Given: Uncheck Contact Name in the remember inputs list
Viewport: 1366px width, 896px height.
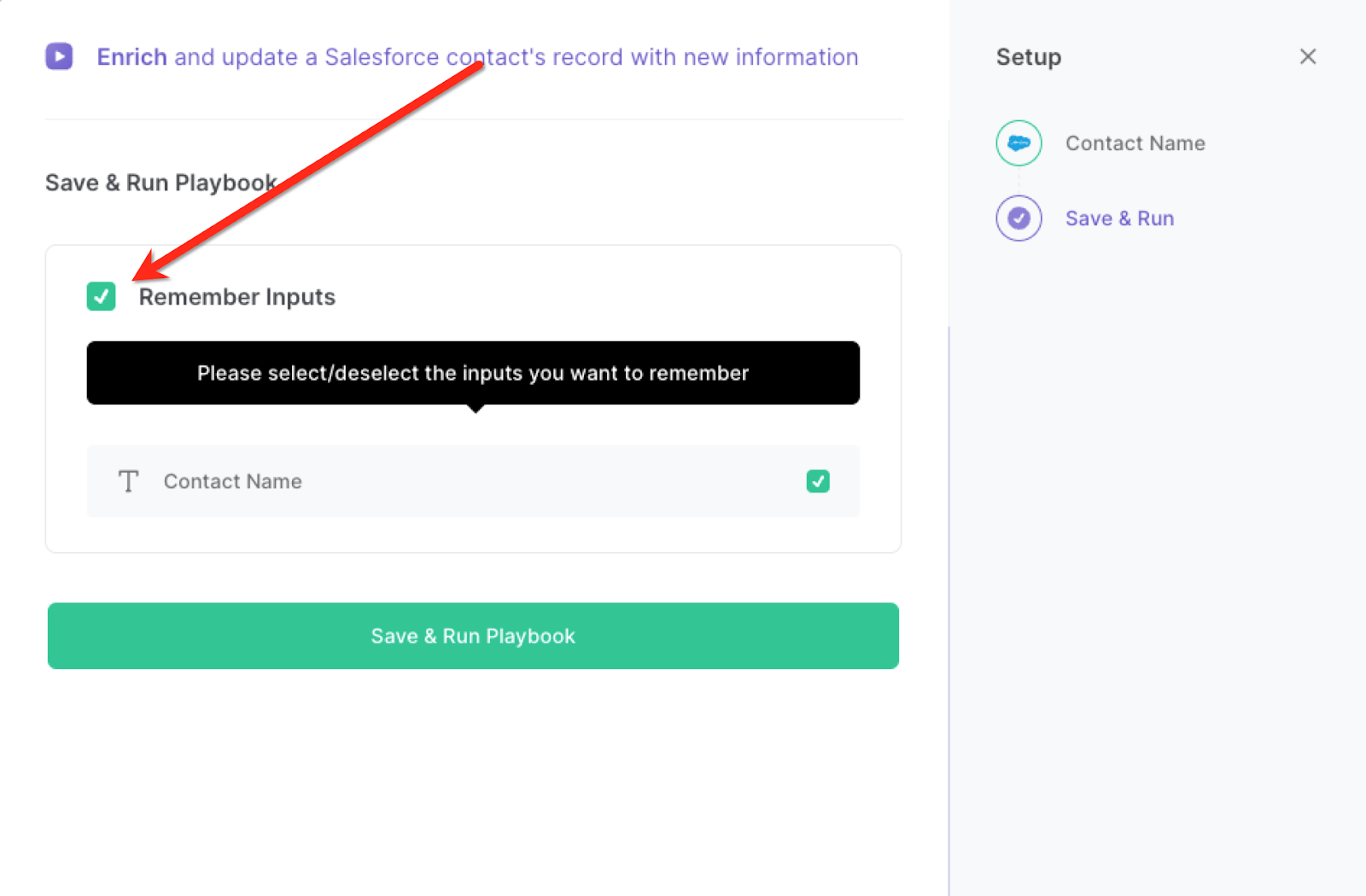Looking at the screenshot, I should pyautogui.click(x=817, y=481).
